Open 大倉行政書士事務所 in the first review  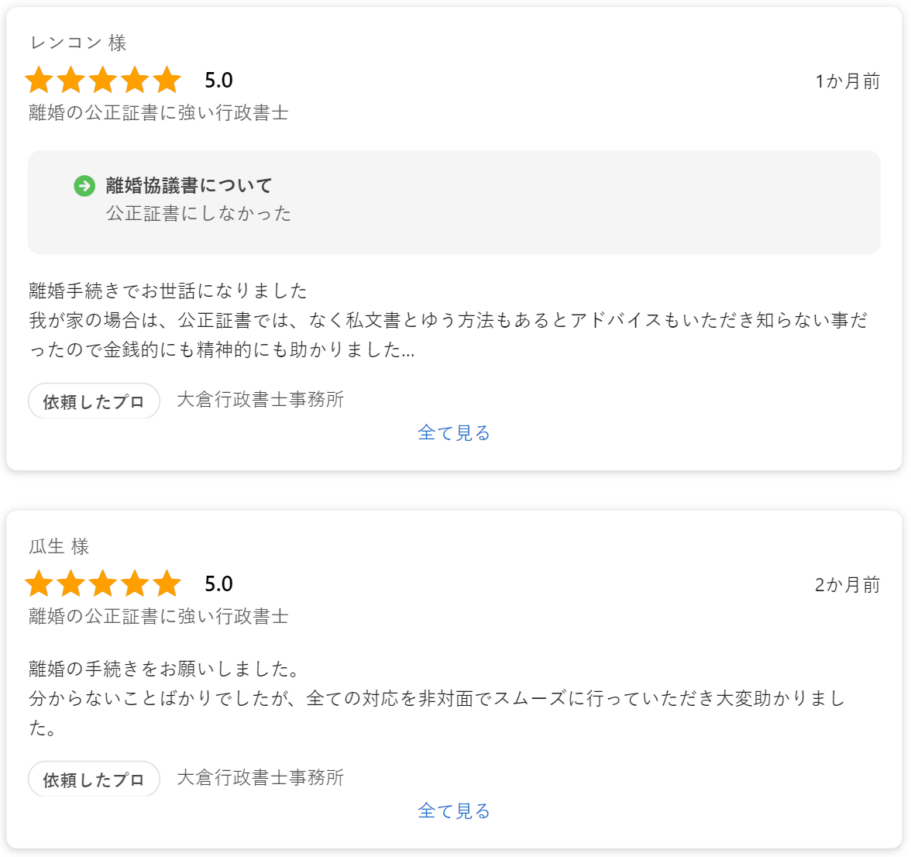point(260,400)
